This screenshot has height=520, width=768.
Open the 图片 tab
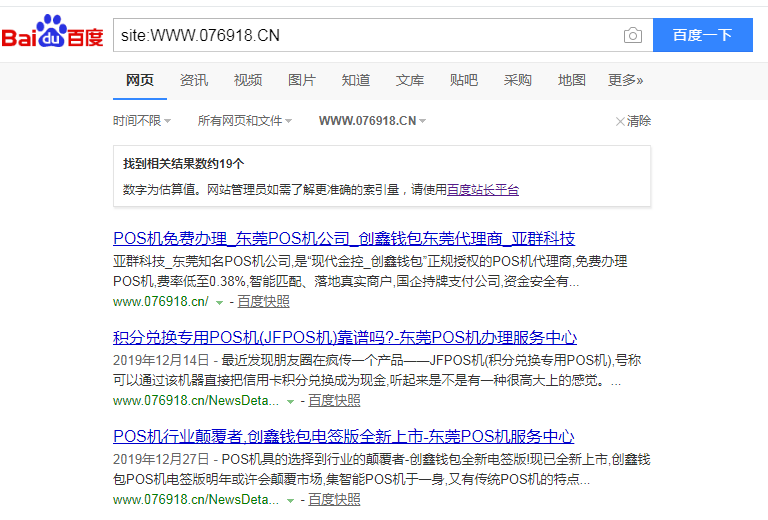[302, 80]
